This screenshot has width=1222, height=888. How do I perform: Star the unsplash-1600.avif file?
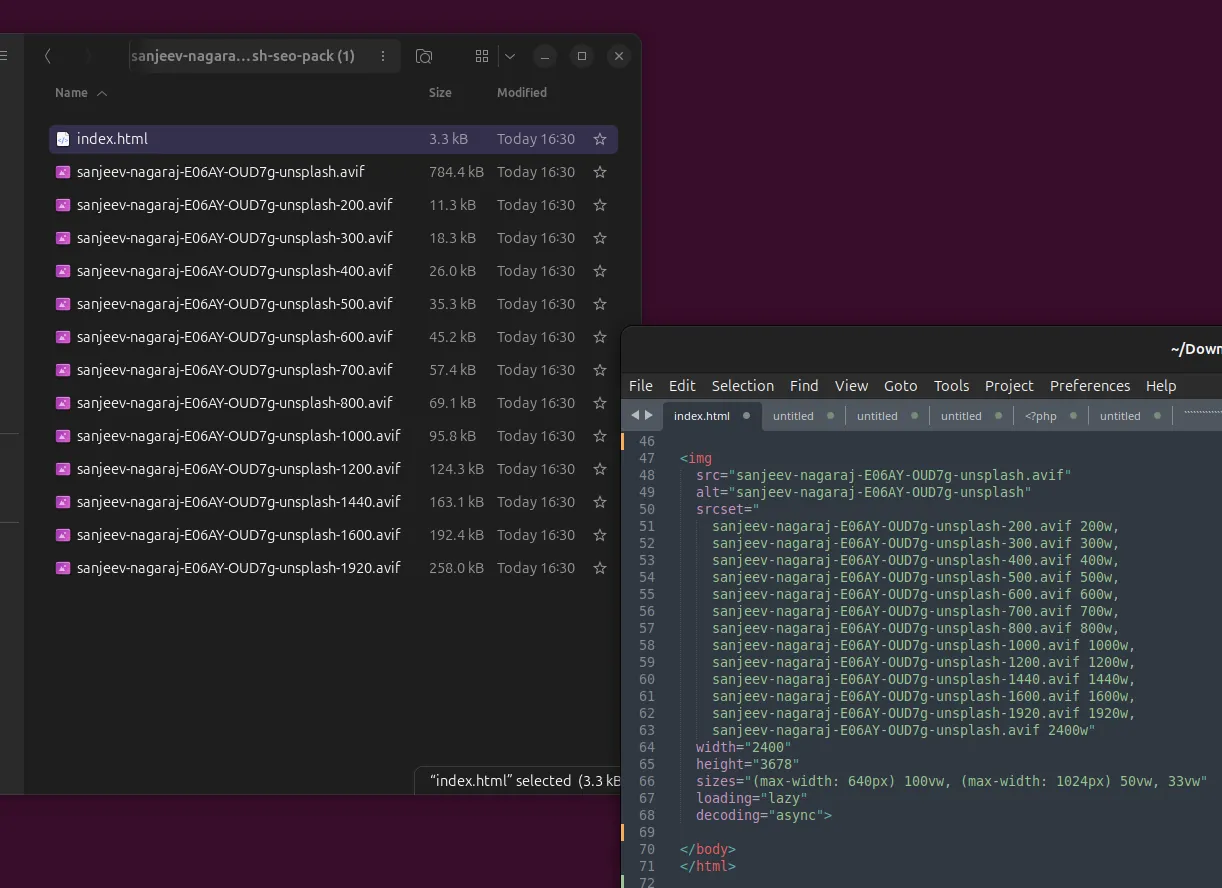pyautogui.click(x=600, y=535)
